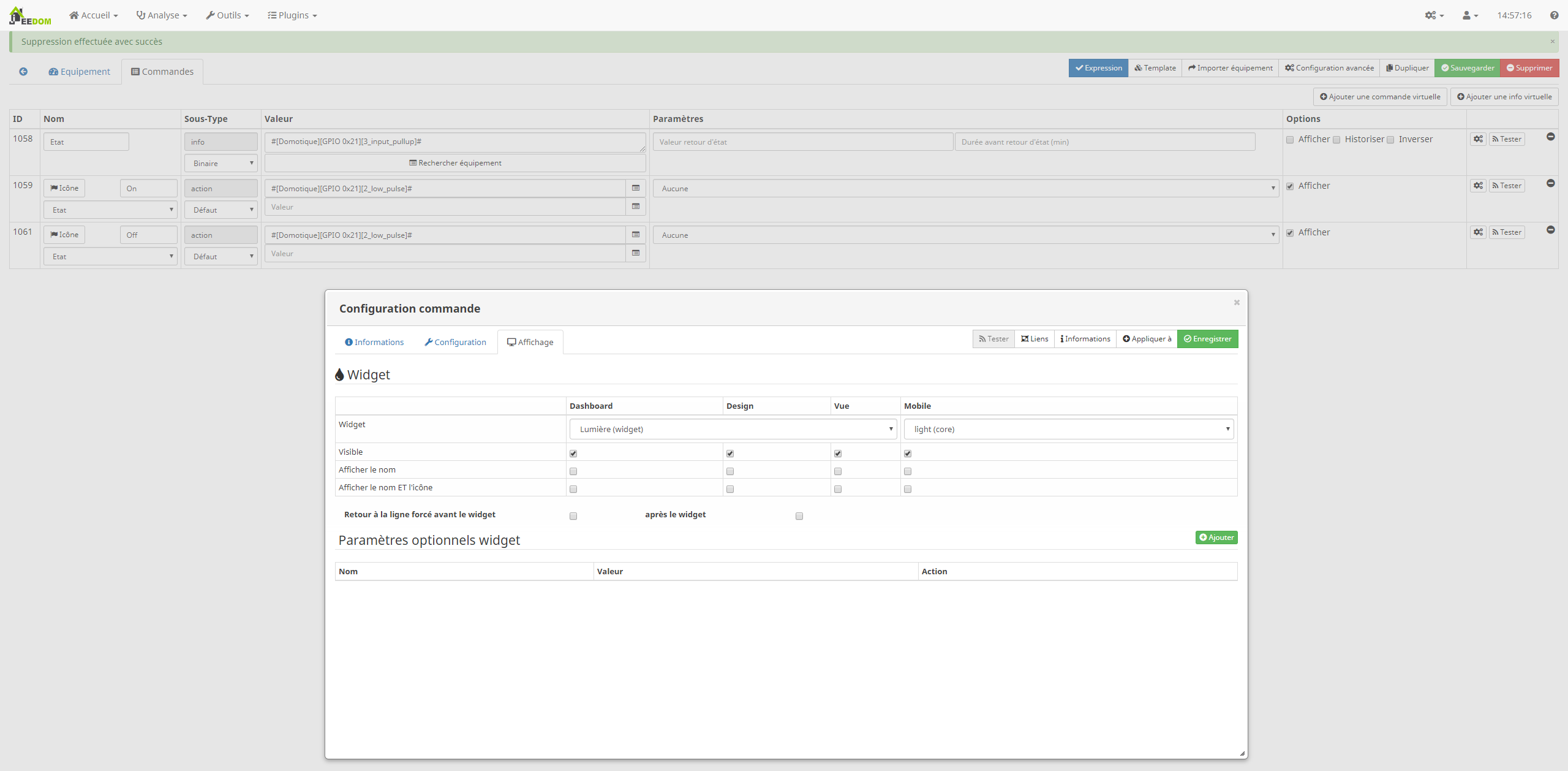Switch to dialog's Configuration tab

click(455, 342)
